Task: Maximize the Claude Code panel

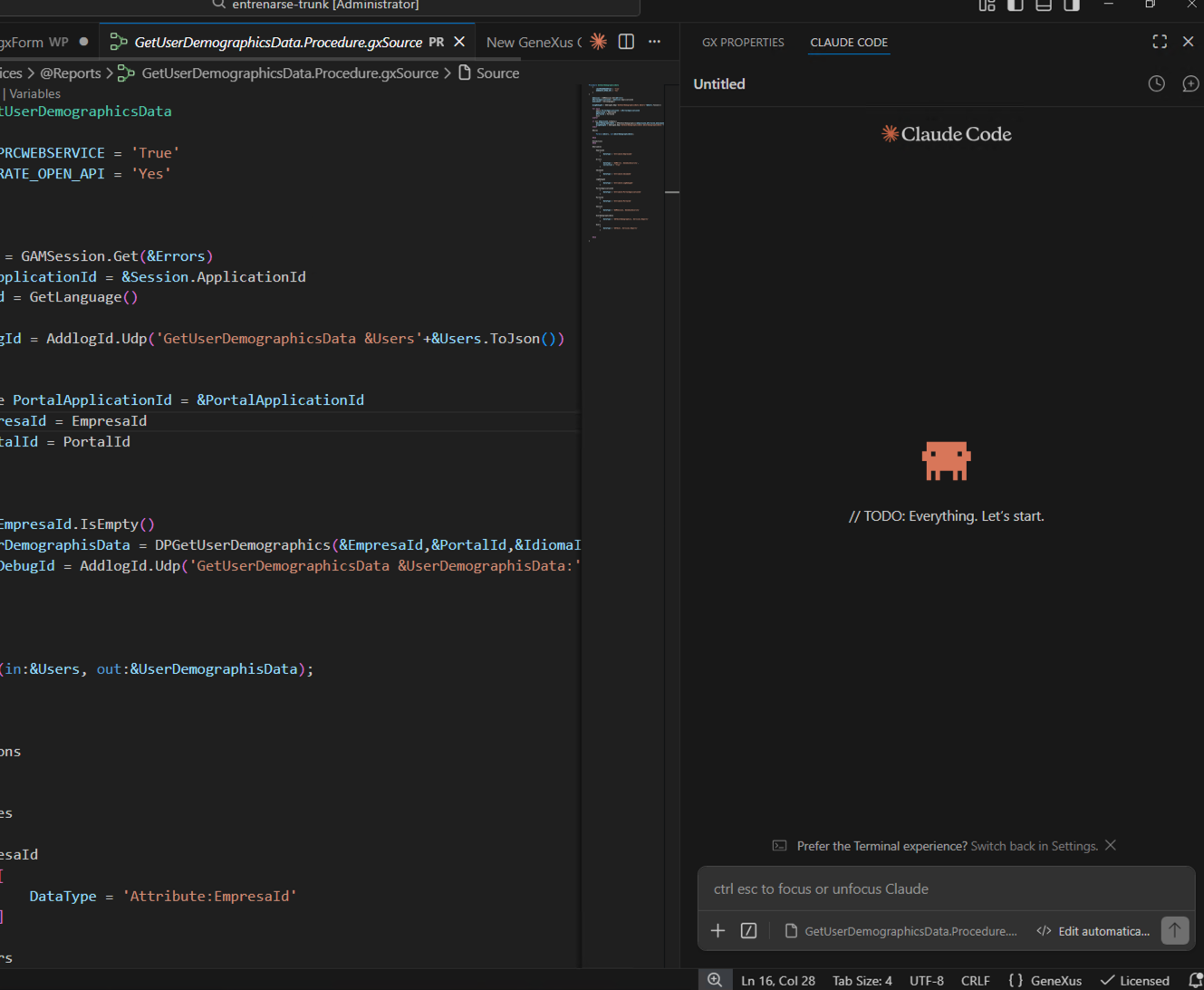Action: tap(1159, 42)
